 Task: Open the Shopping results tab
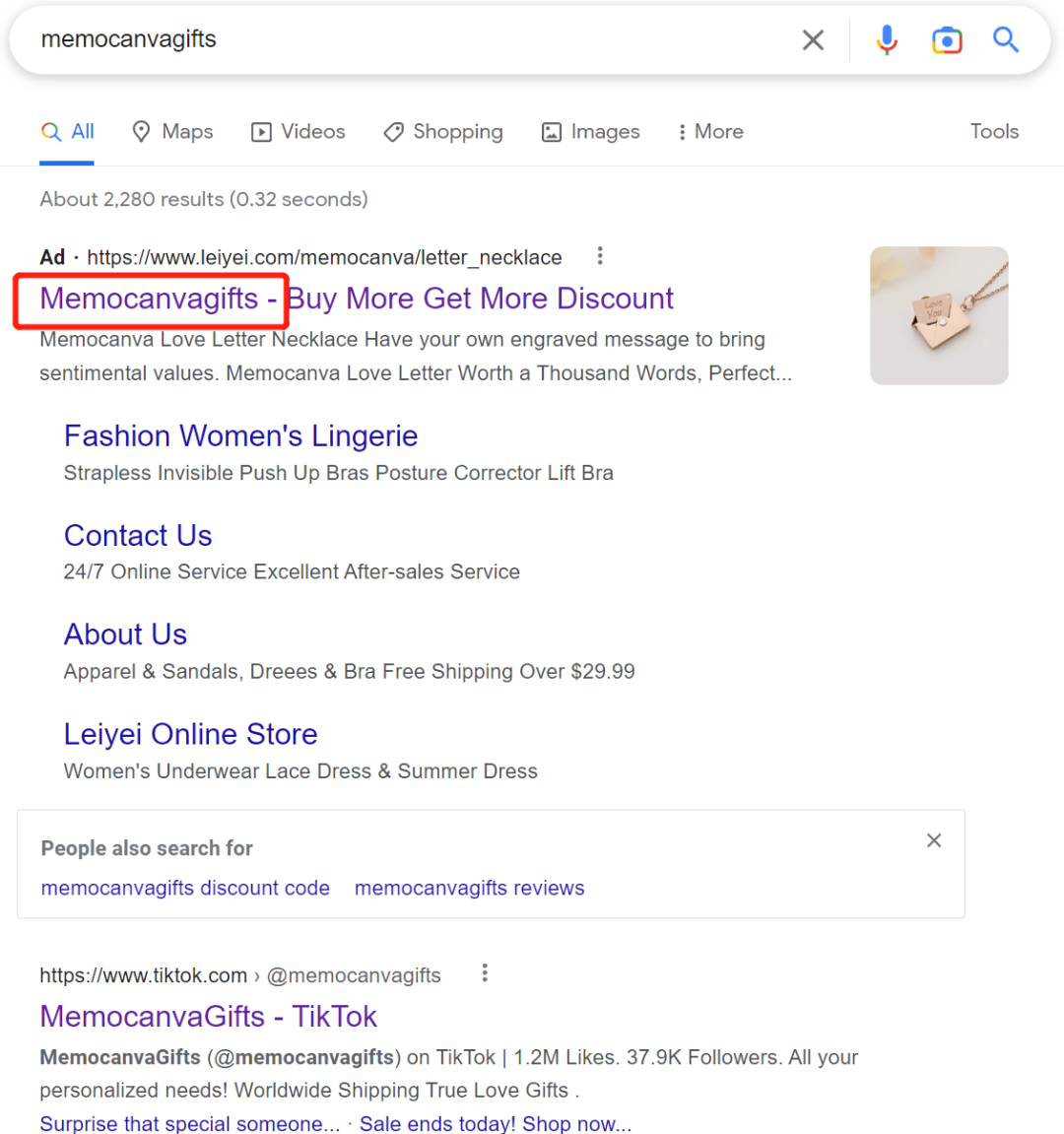tap(443, 132)
